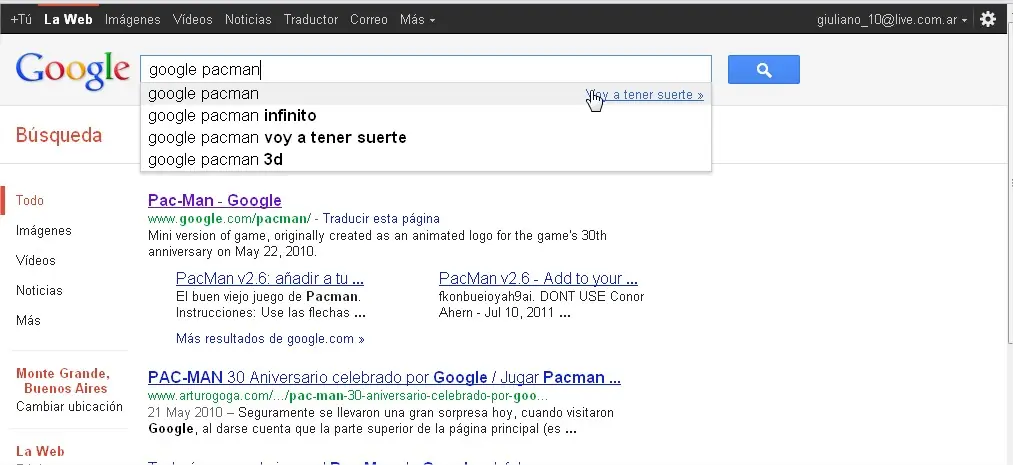This screenshot has height=465, width=1013.
Task: Click inside the search text box
Action: click(426, 69)
